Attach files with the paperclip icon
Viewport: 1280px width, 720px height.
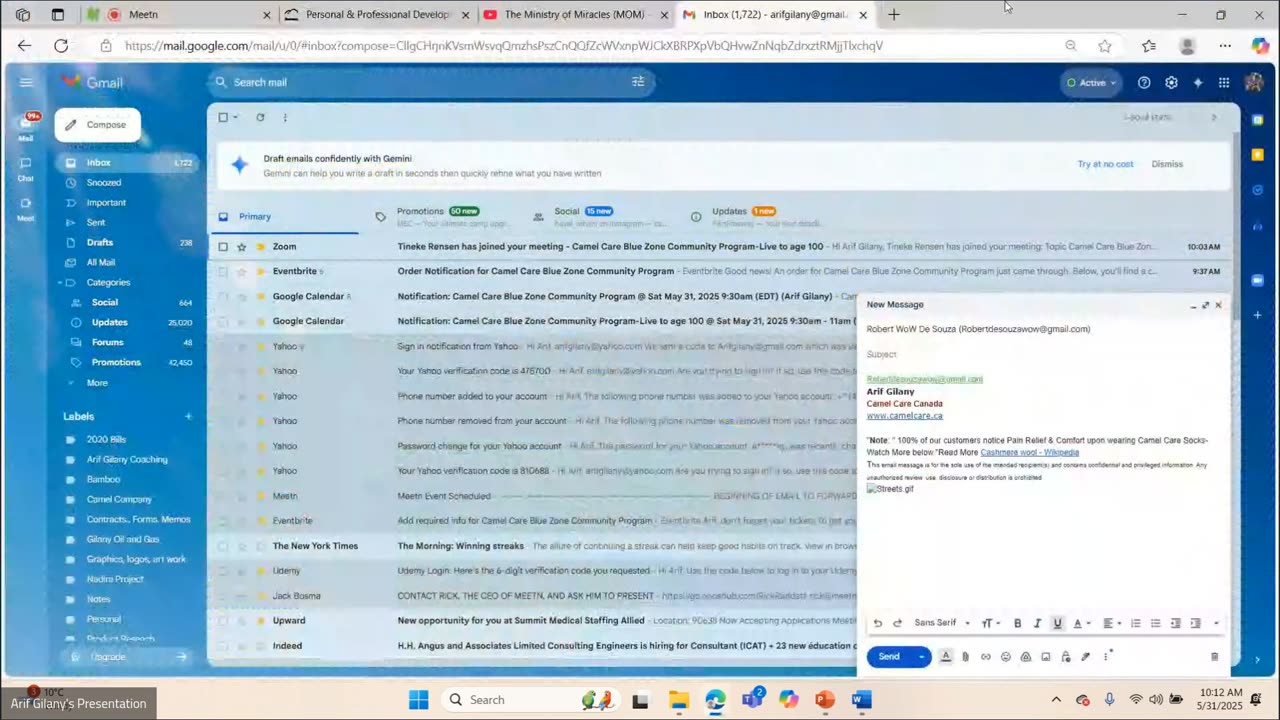[966, 657]
